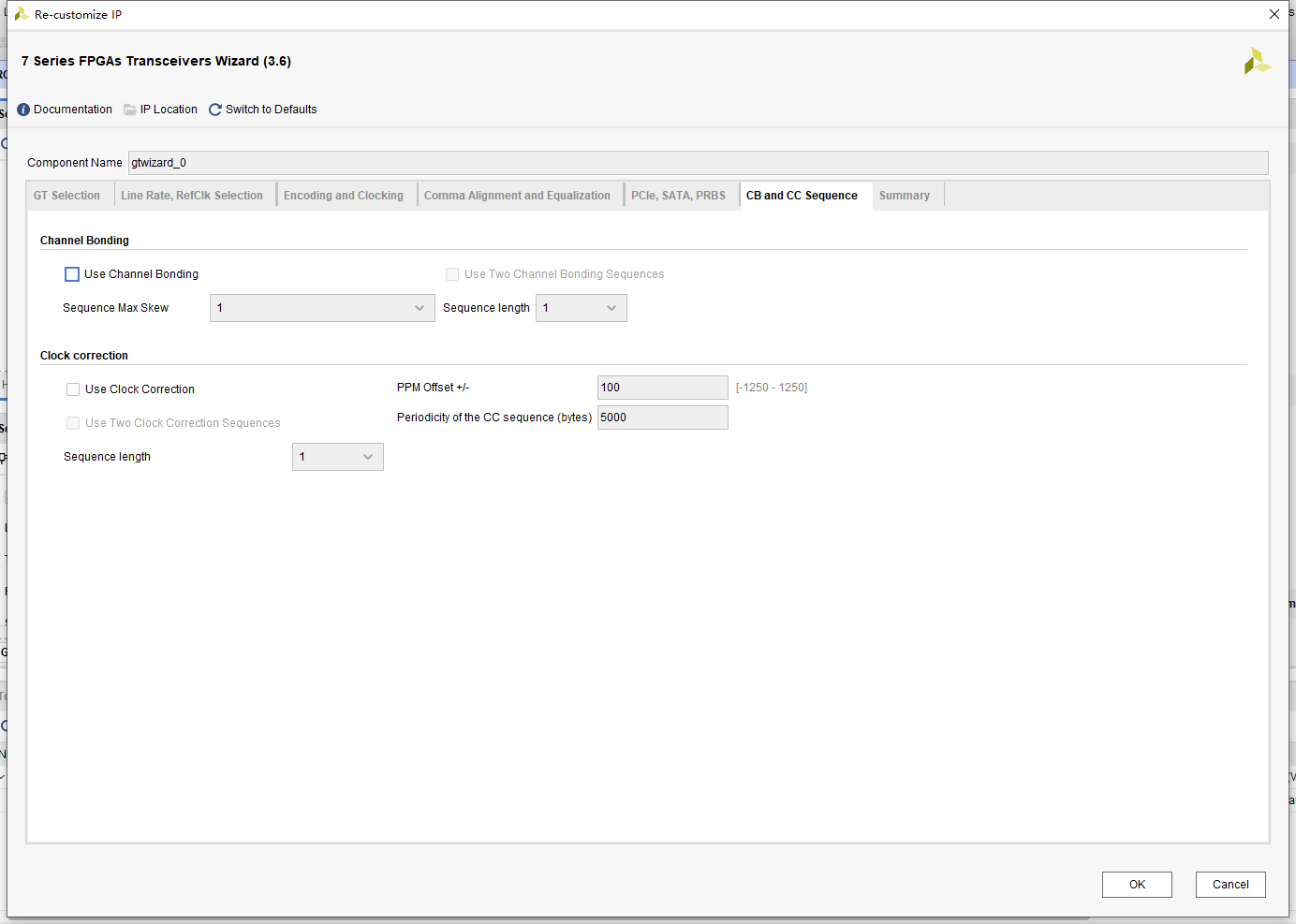Enable Use Channel Bonding checkbox

(72, 274)
